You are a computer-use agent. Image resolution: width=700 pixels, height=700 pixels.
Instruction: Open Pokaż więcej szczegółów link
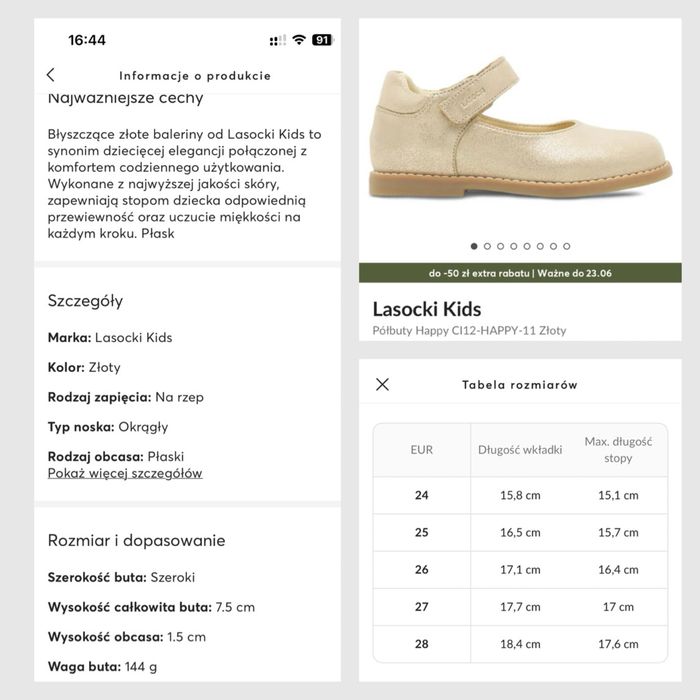[125, 473]
